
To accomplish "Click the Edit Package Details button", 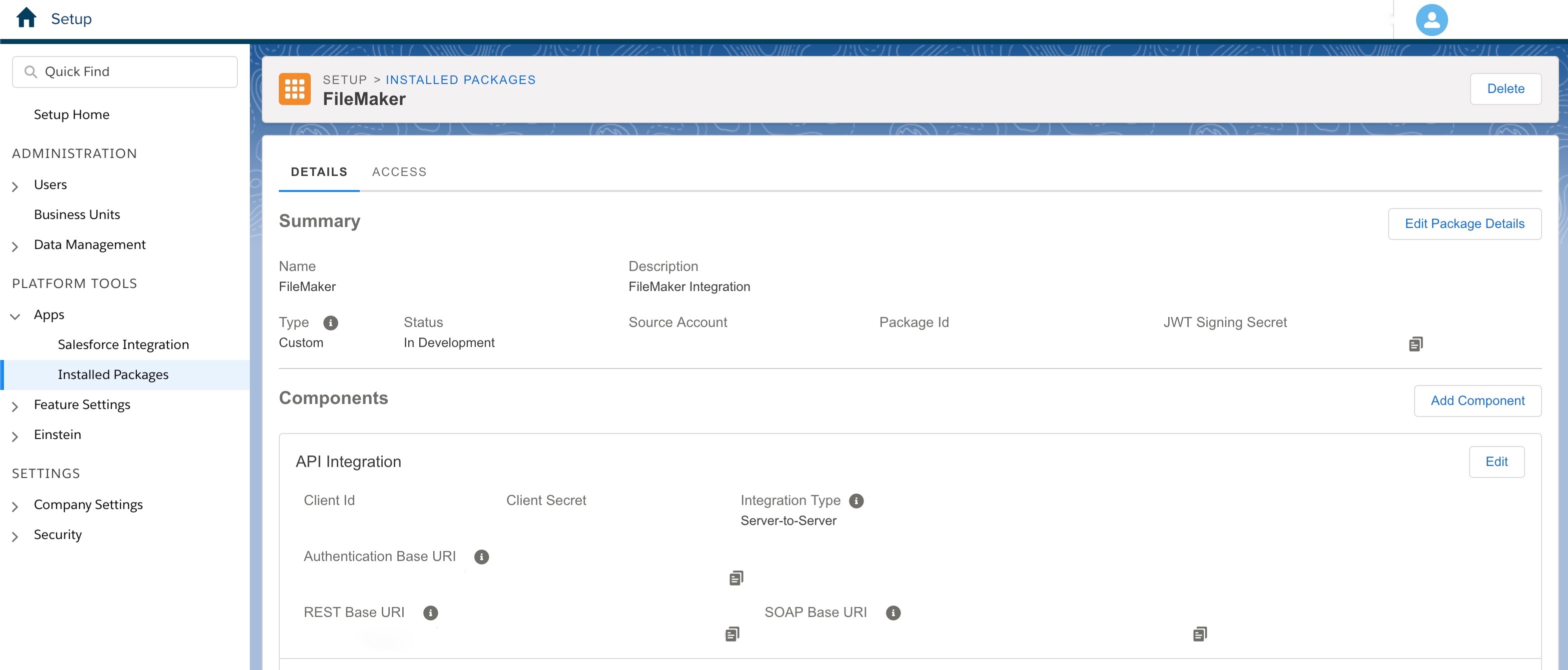I will (1463, 223).
